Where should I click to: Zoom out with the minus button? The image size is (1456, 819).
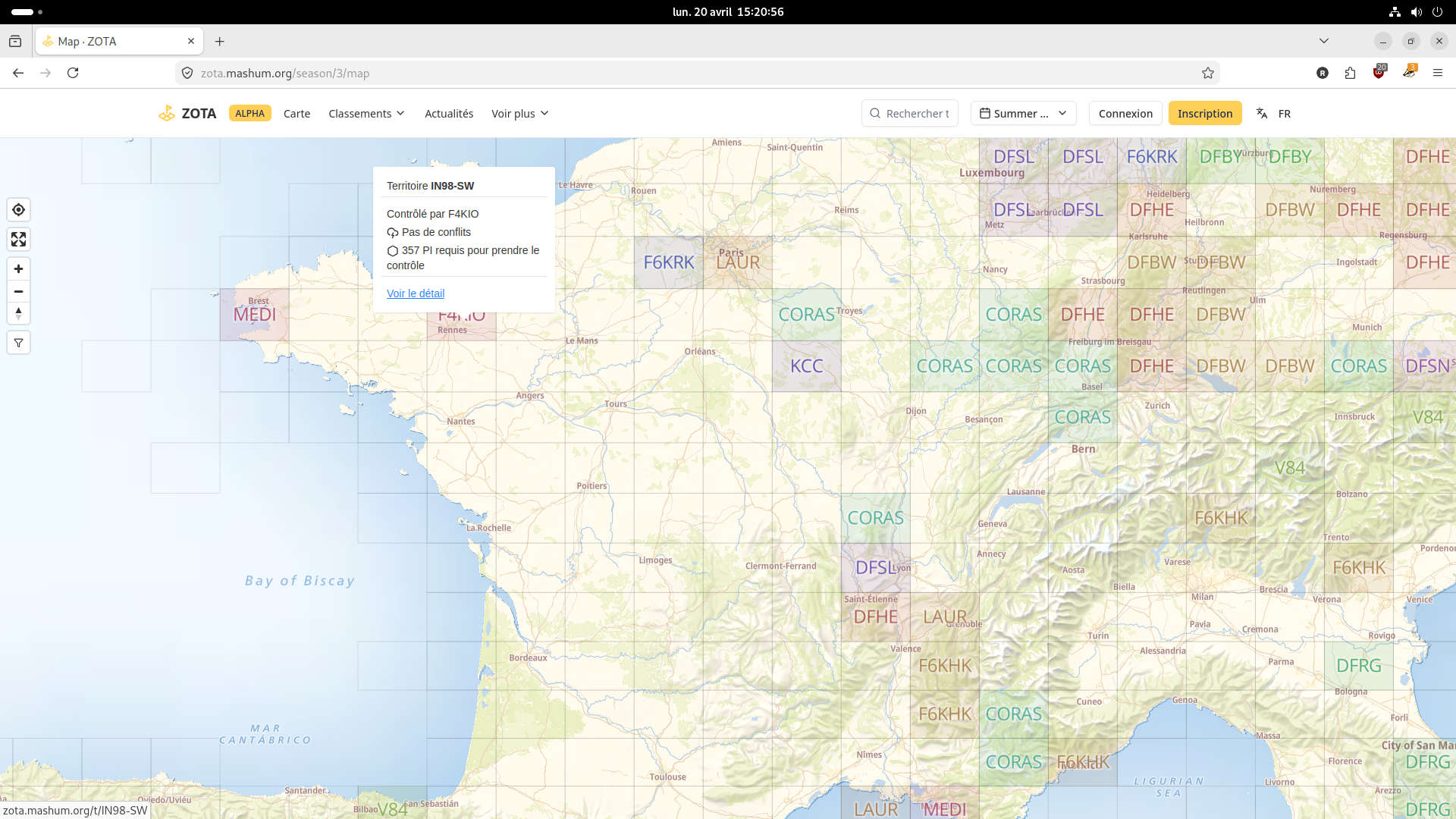[18, 291]
